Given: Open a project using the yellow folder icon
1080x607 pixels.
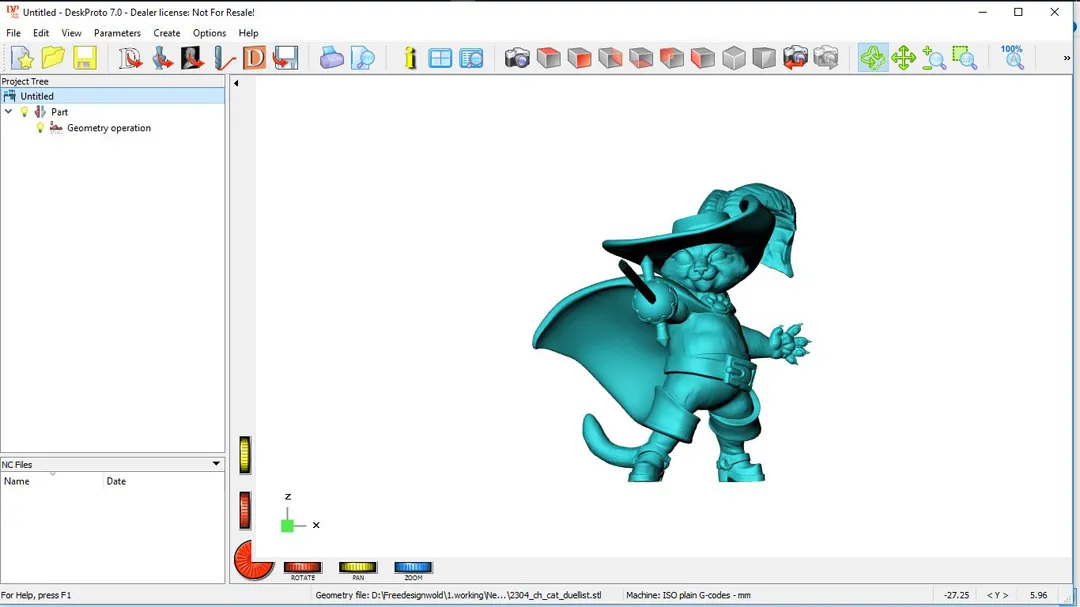Looking at the screenshot, I should pos(53,59).
